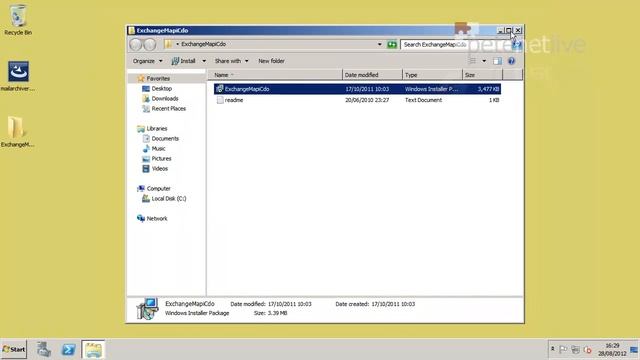Click the Forward navigation button
640x360 pixels.
click(150, 44)
